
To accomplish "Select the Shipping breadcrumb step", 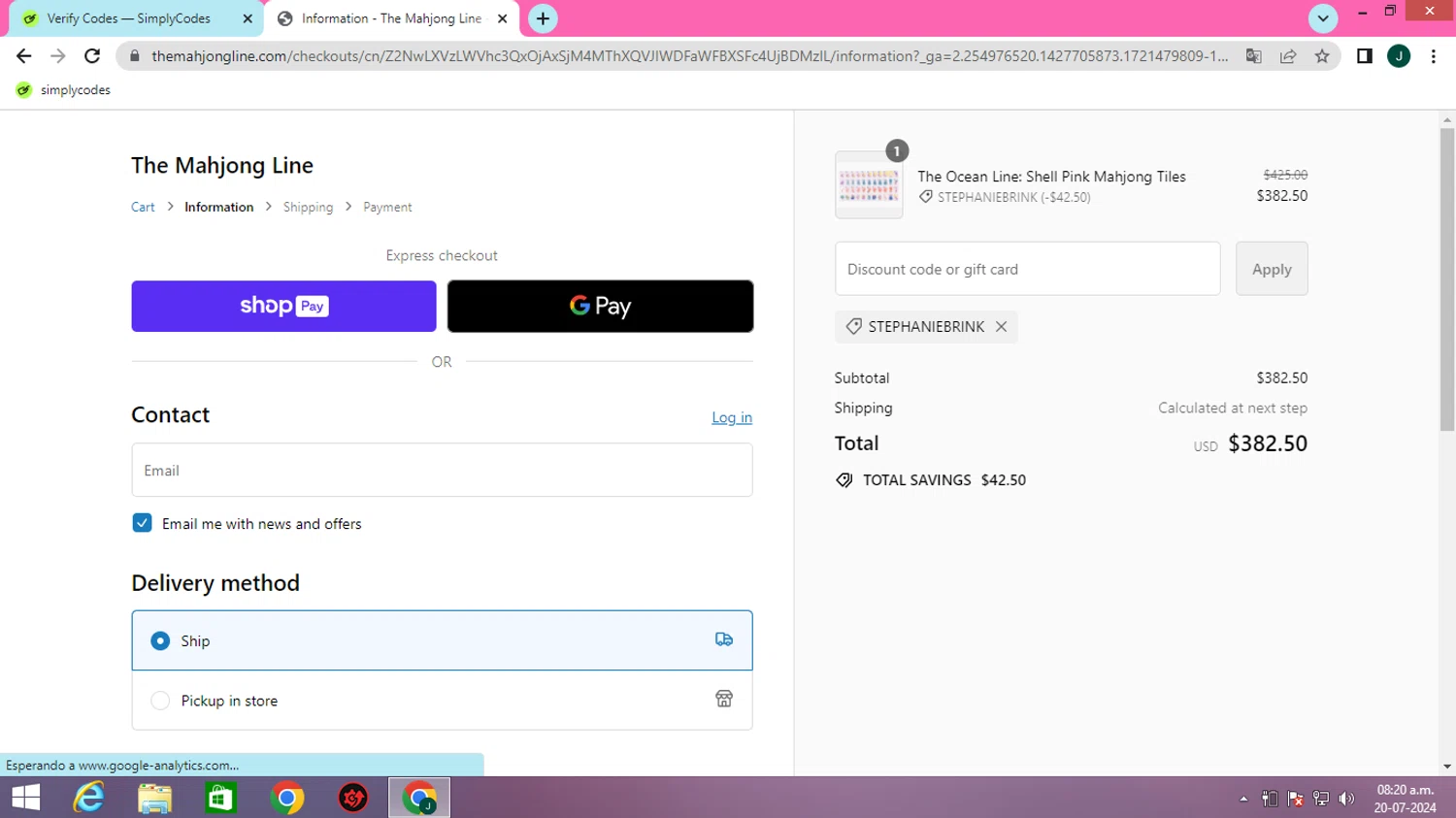I will click(308, 208).
